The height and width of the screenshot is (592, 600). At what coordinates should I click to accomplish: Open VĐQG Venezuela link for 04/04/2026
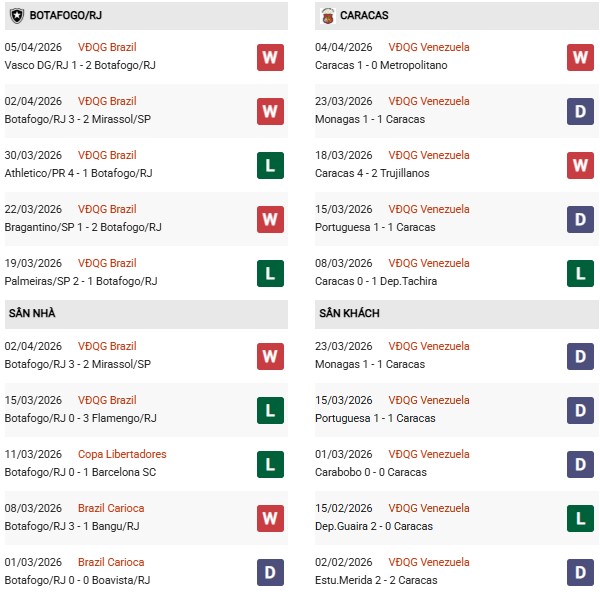pyautogui.click(x=429, y=47)
